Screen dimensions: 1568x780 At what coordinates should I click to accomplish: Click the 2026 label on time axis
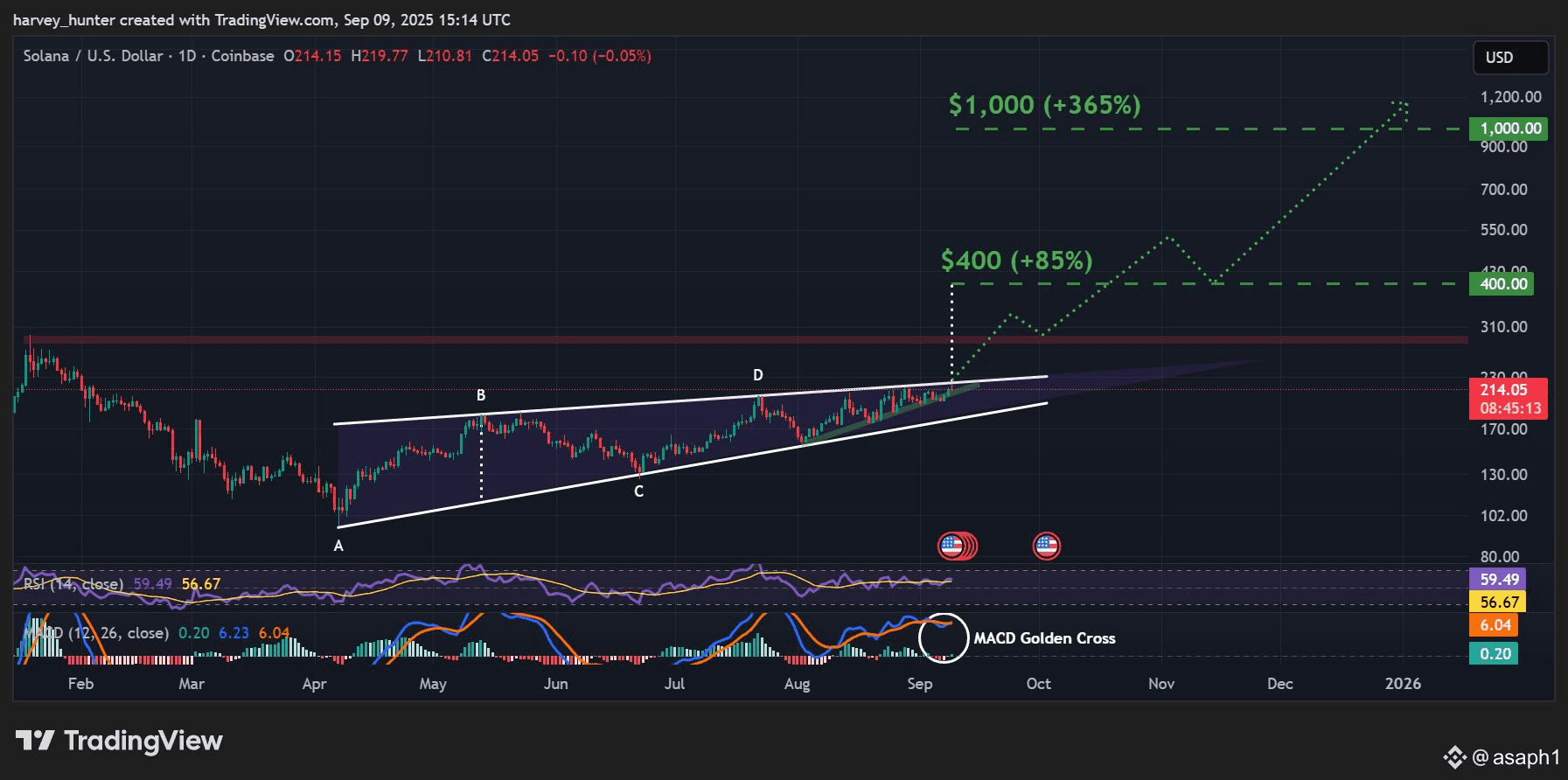(x=1404, y=684)
